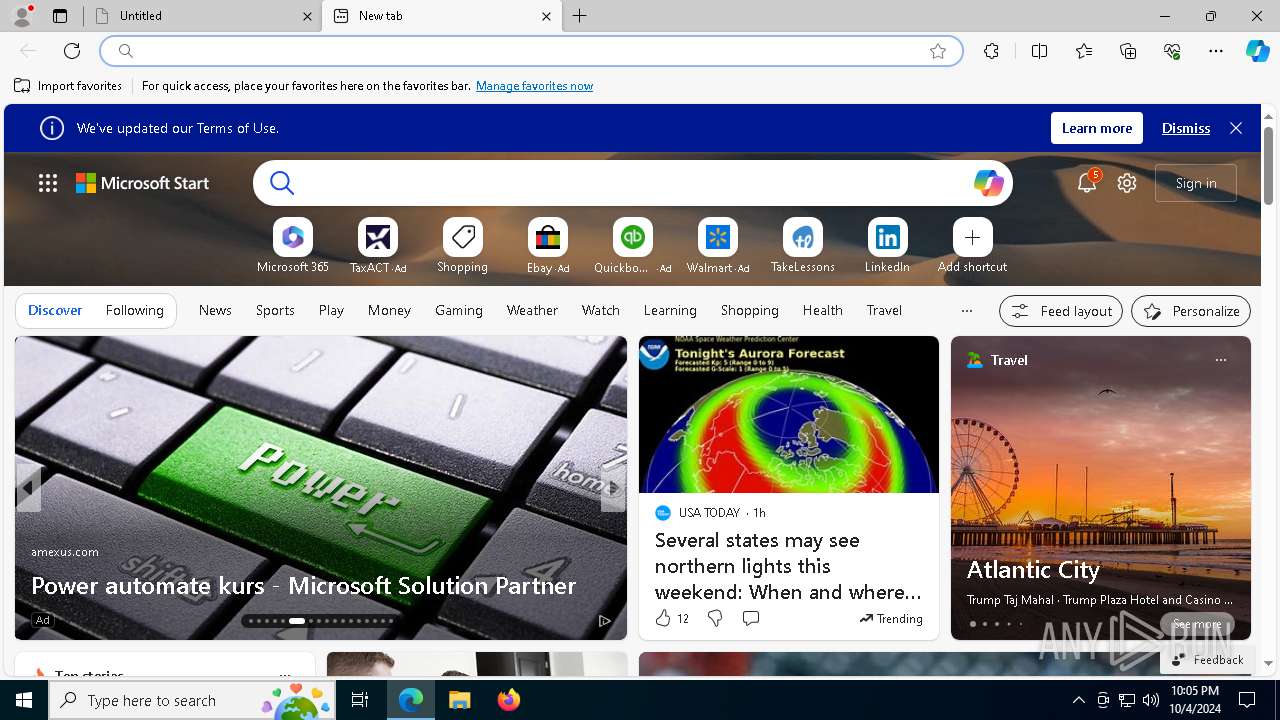Open the Weather category

532,311
